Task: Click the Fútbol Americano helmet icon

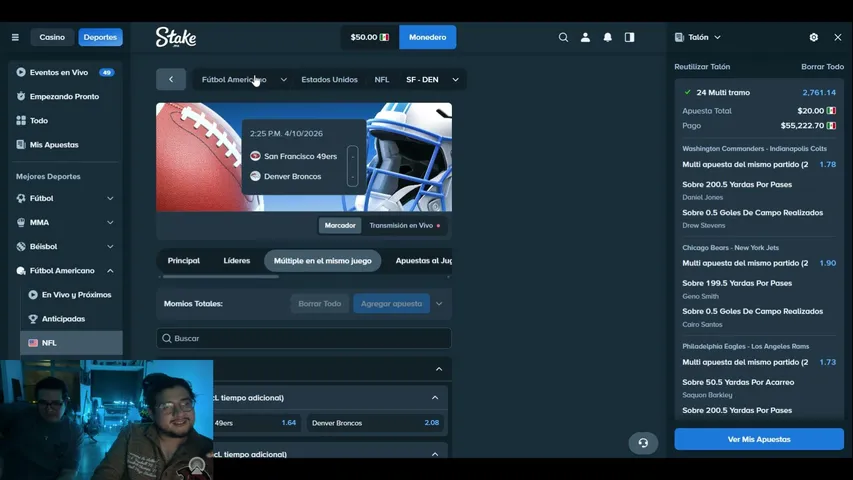Action: (x=21, y=270)
